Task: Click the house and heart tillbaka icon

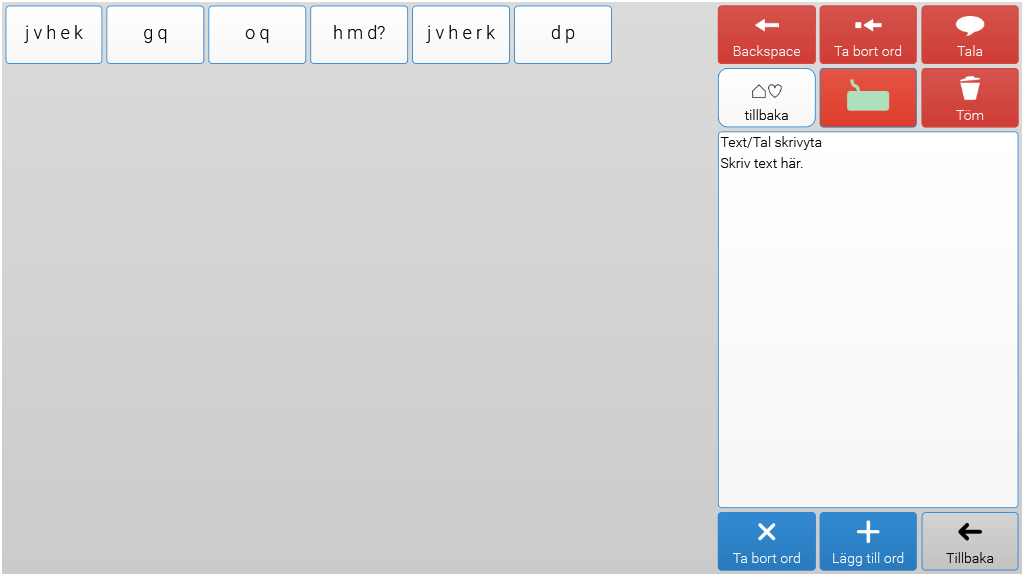Action: click(x=766, y=92)
